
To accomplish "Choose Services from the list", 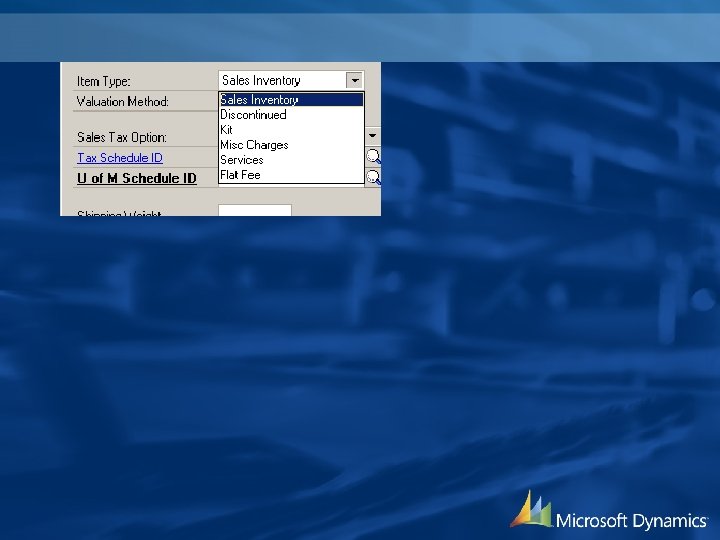I will [291, 160].
